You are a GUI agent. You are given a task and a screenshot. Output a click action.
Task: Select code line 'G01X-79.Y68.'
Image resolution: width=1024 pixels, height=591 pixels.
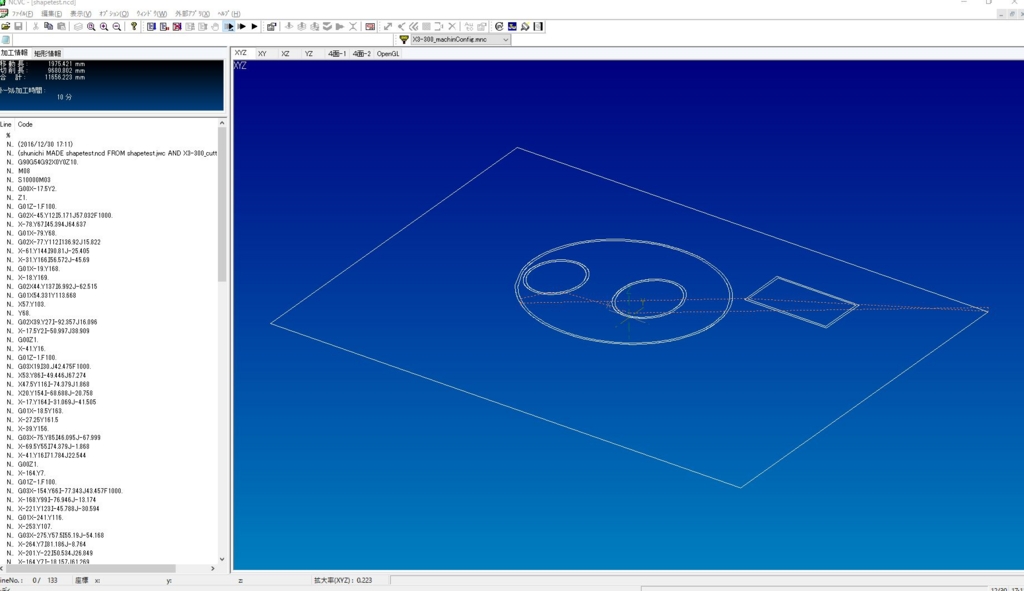[37, 233]
